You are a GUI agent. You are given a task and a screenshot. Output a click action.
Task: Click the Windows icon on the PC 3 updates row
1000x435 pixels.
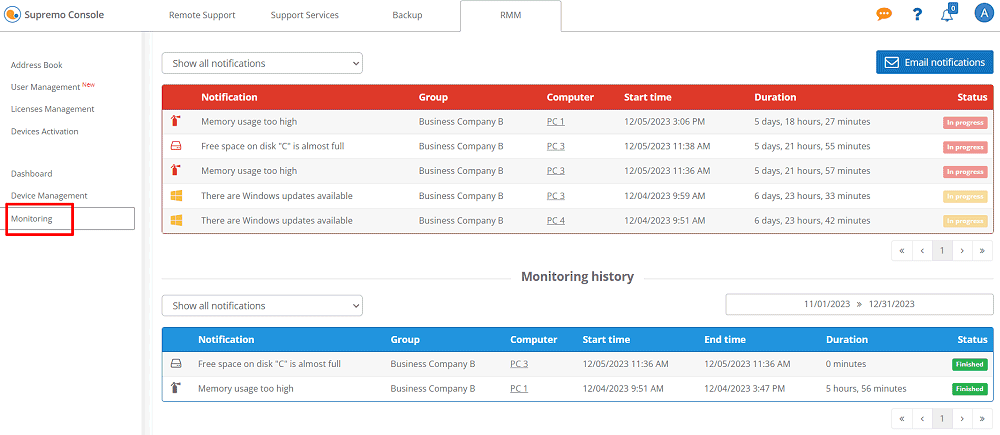pos(176,196)
